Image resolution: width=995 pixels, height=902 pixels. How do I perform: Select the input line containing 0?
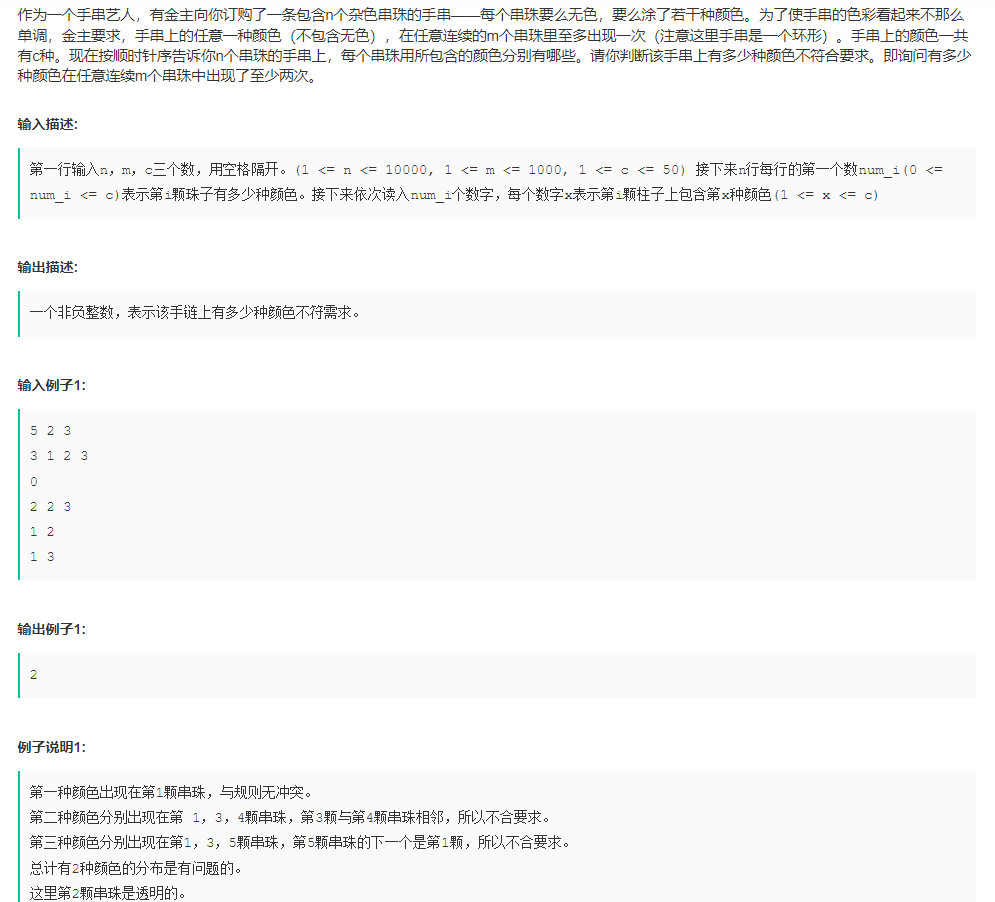pos(33,481)
